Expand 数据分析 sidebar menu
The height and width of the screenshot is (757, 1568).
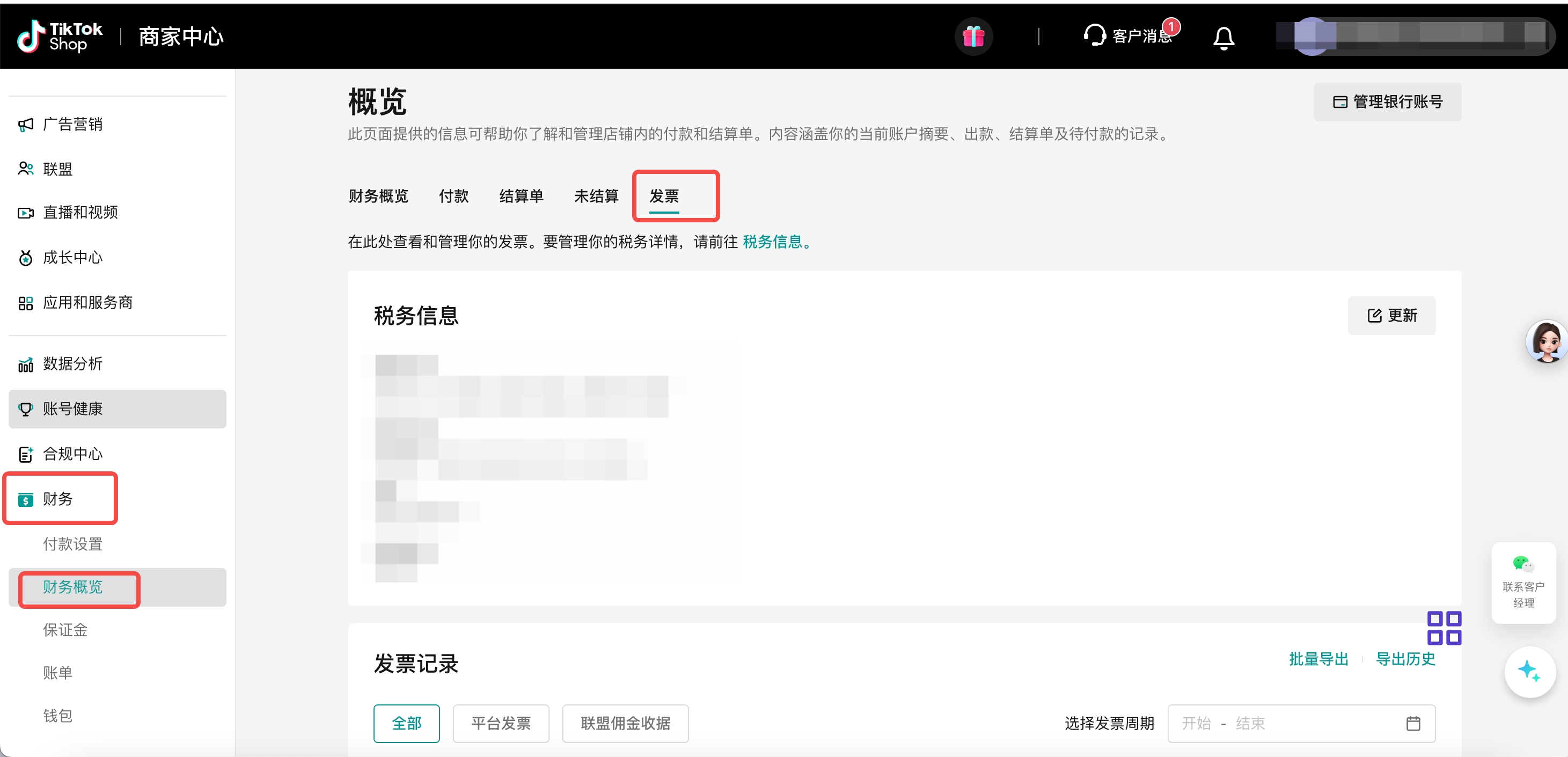pos(72,363)
